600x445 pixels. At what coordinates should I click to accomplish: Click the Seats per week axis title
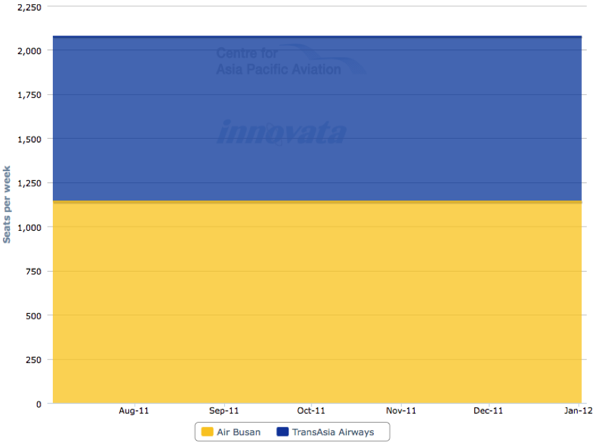(x=8, y=205)
